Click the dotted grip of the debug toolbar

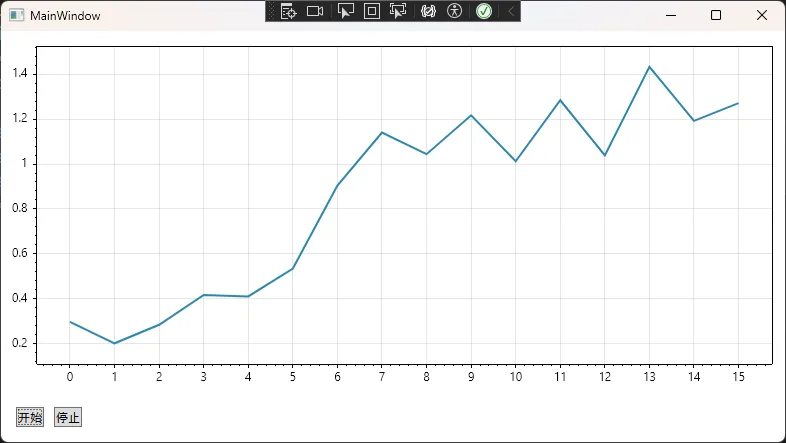[271, 11]
